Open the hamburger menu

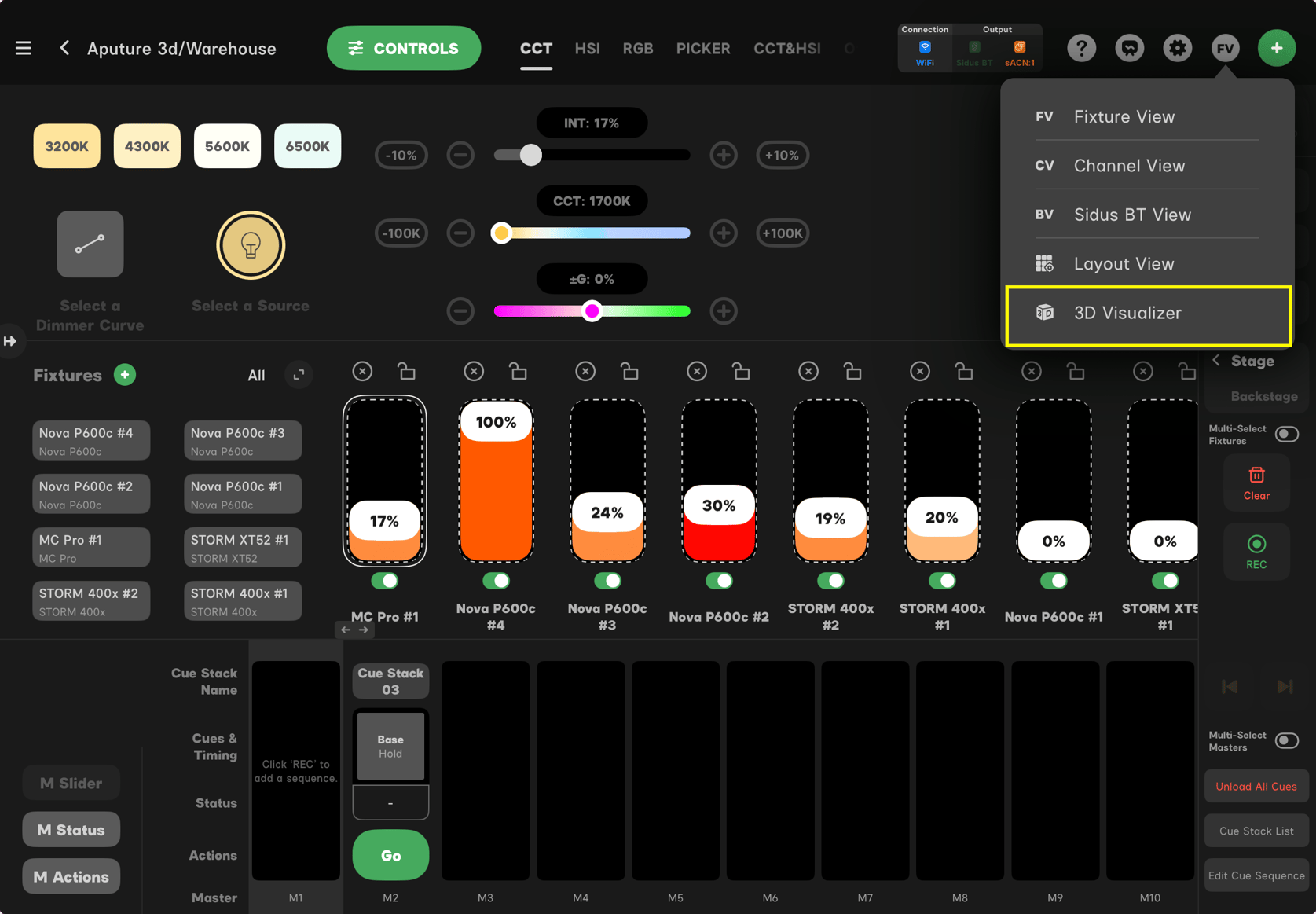point(24,48)
